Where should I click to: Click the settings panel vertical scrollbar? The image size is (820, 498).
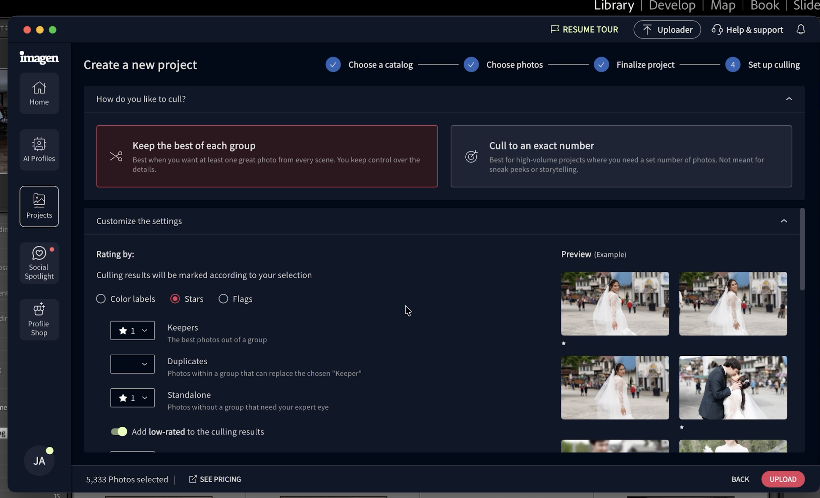pyautogui.click(x=801, y=250)
